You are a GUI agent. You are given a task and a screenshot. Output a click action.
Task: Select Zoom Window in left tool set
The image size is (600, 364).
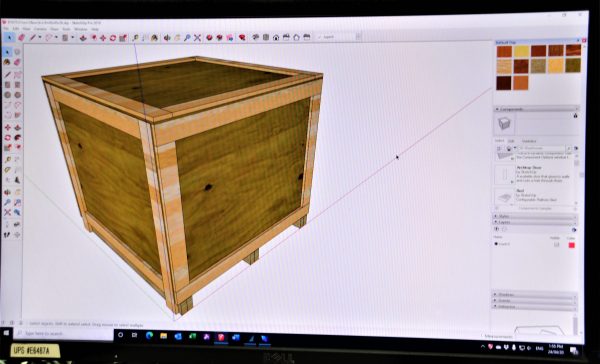point(17,202)
